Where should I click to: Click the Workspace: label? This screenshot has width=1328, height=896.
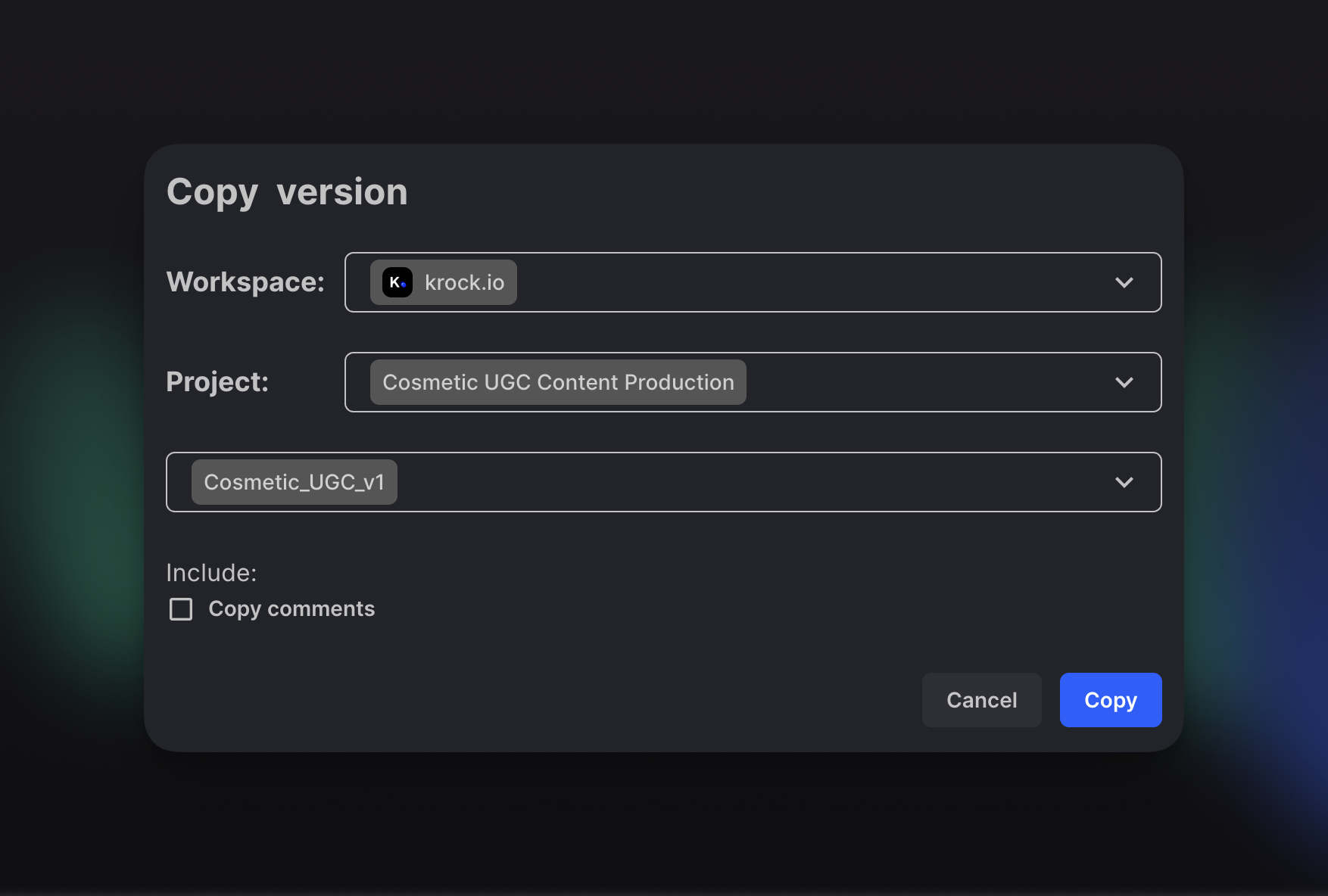click(245, 282)
